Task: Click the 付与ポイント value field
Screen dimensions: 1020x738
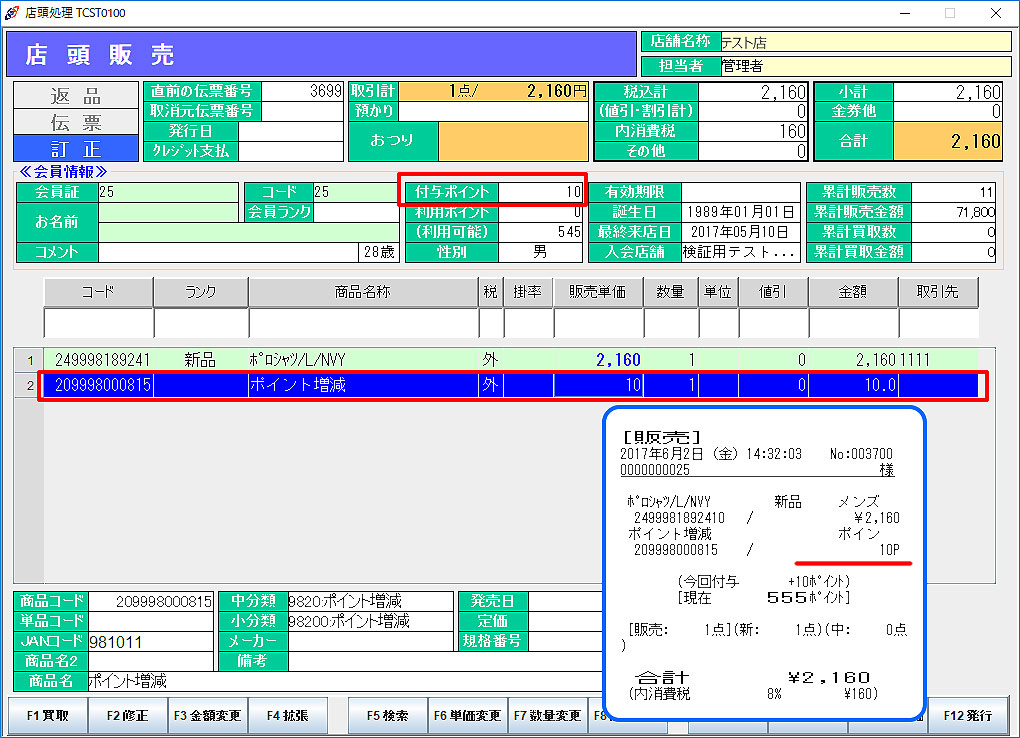Action: (x=541, y=192)
